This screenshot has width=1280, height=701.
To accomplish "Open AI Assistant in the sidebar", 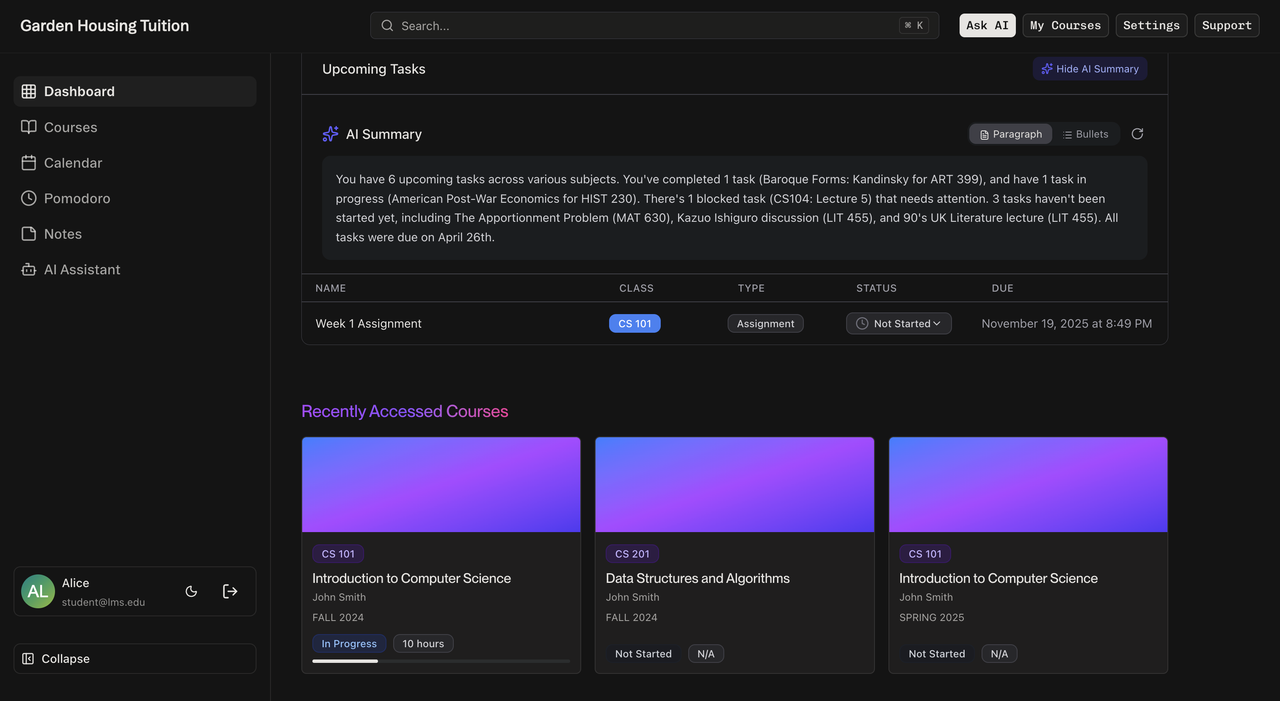I will [135, 270].
